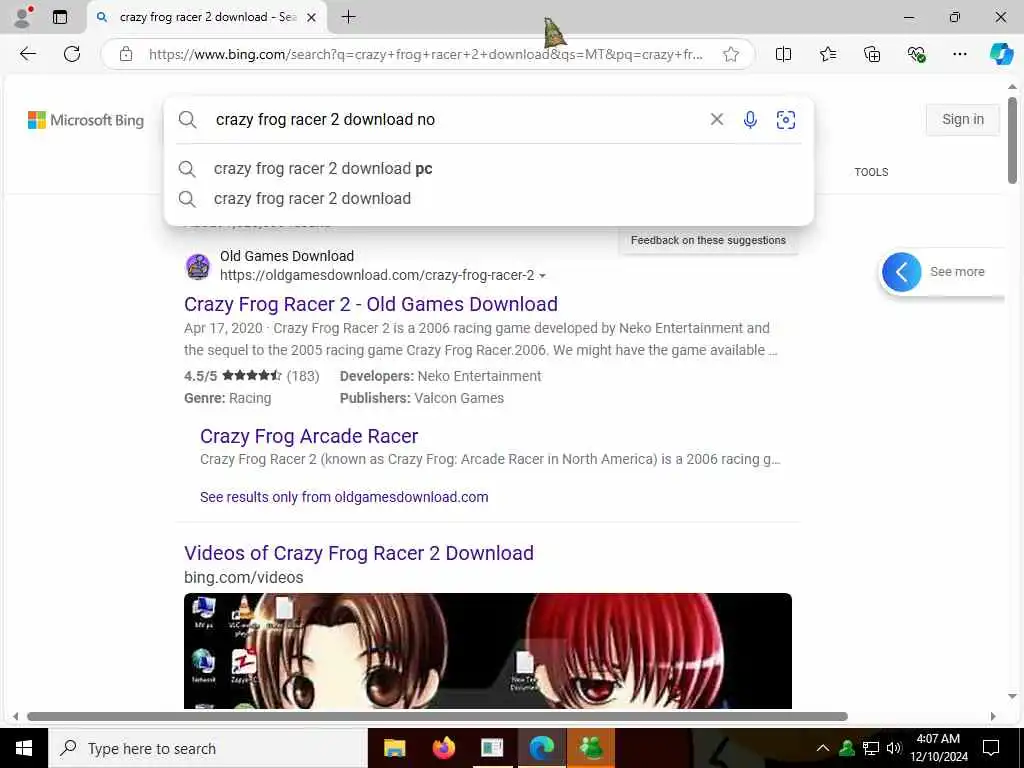
Task: Open tab actions menu icon
Action: [x=60, y=17]
